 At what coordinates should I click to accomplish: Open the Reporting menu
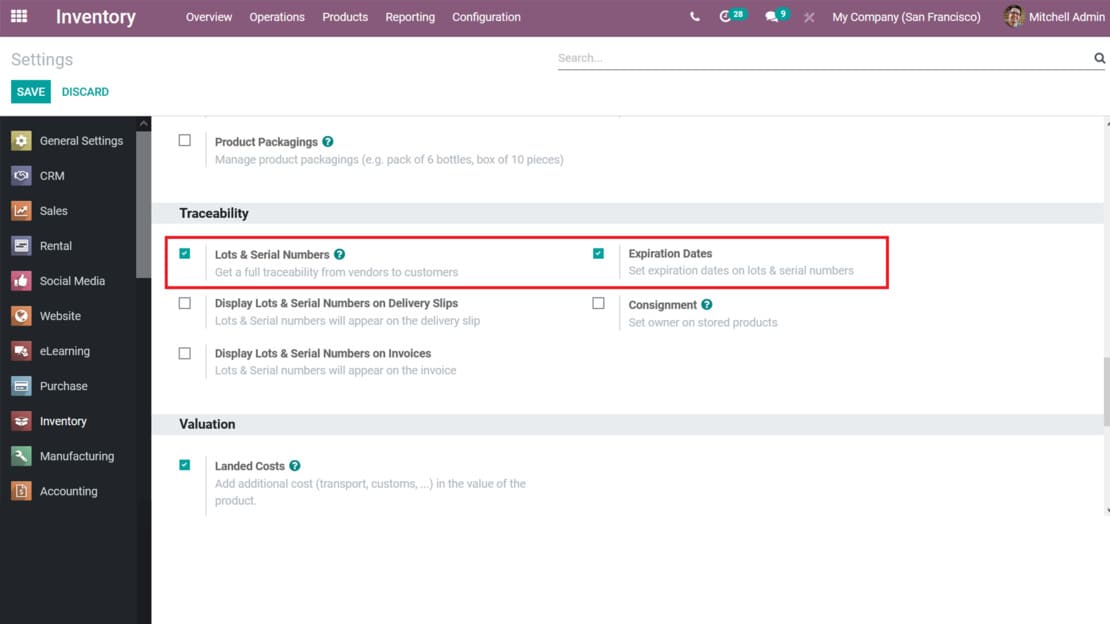[410, 17]
